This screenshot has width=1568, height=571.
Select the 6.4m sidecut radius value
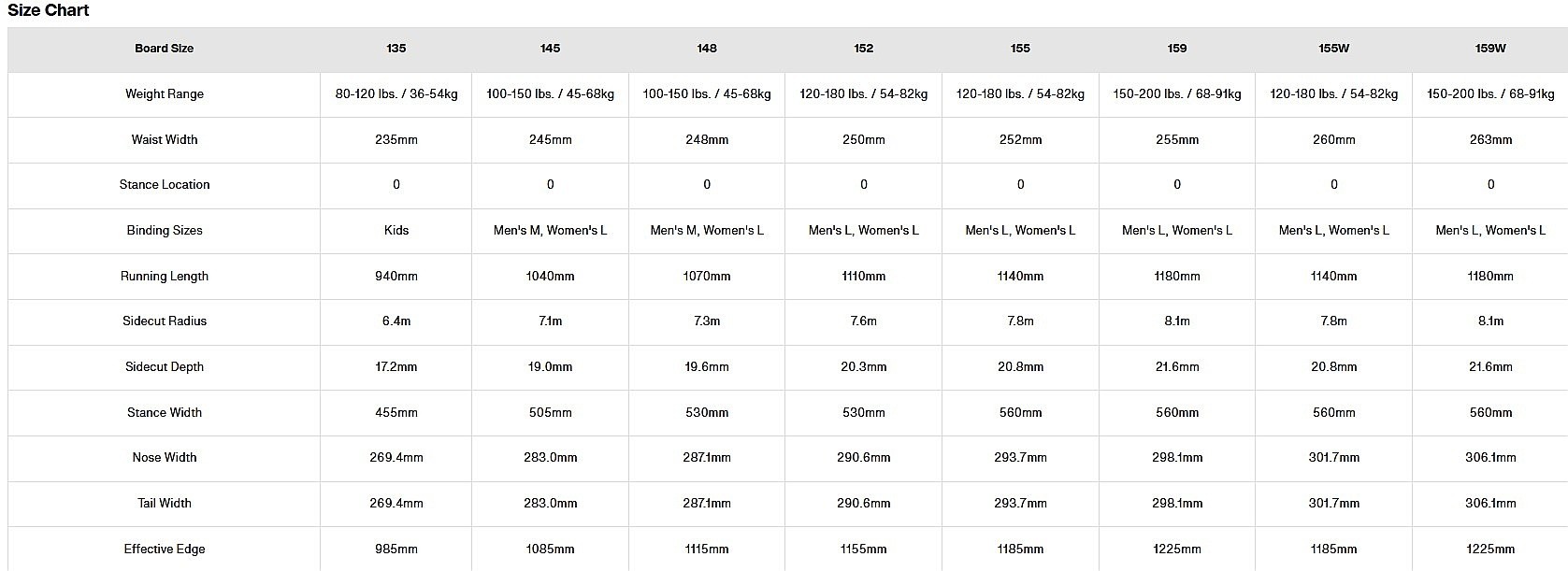pos(396,321)
